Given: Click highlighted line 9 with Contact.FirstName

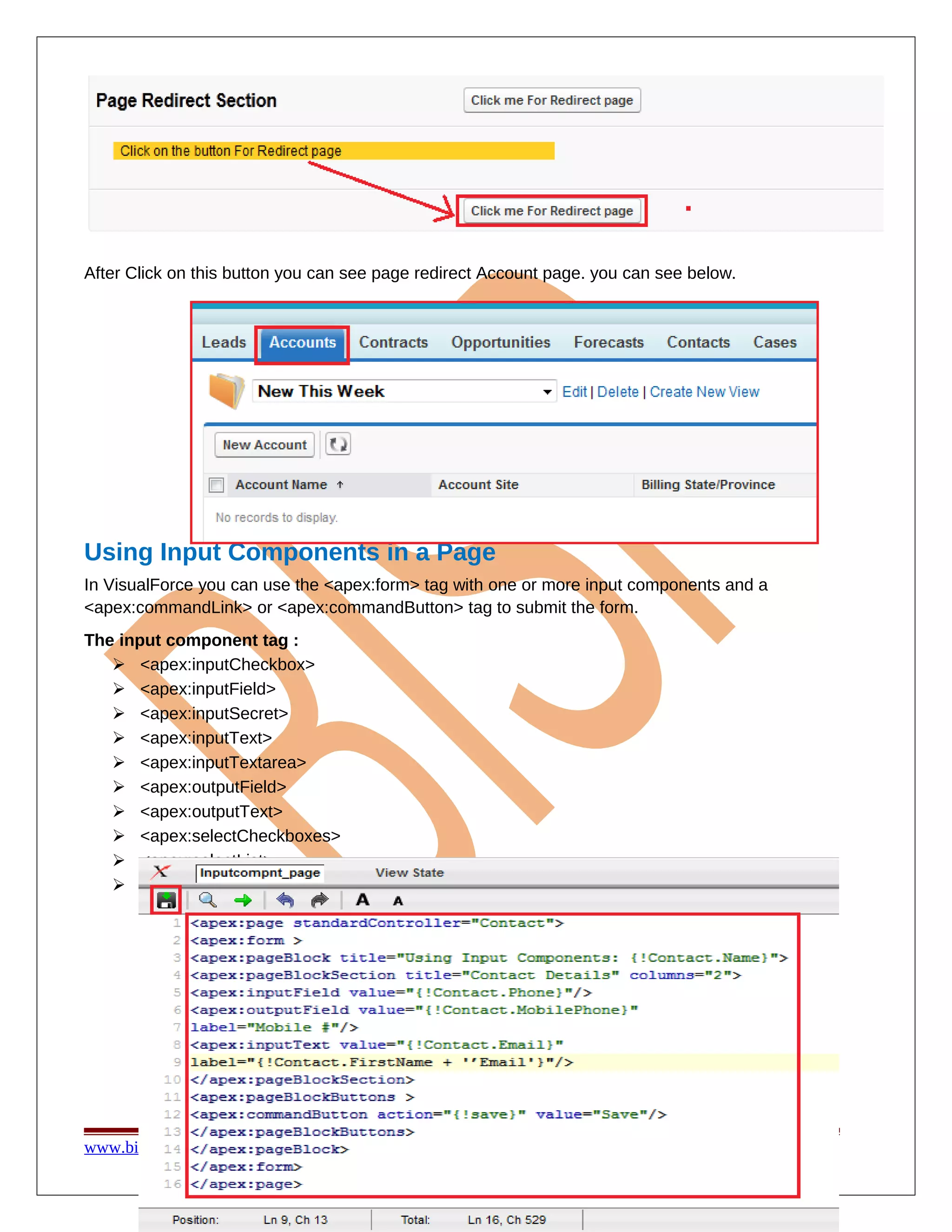Looking at the screenshot, I should pyautogui.click(x=382, y=1062).
